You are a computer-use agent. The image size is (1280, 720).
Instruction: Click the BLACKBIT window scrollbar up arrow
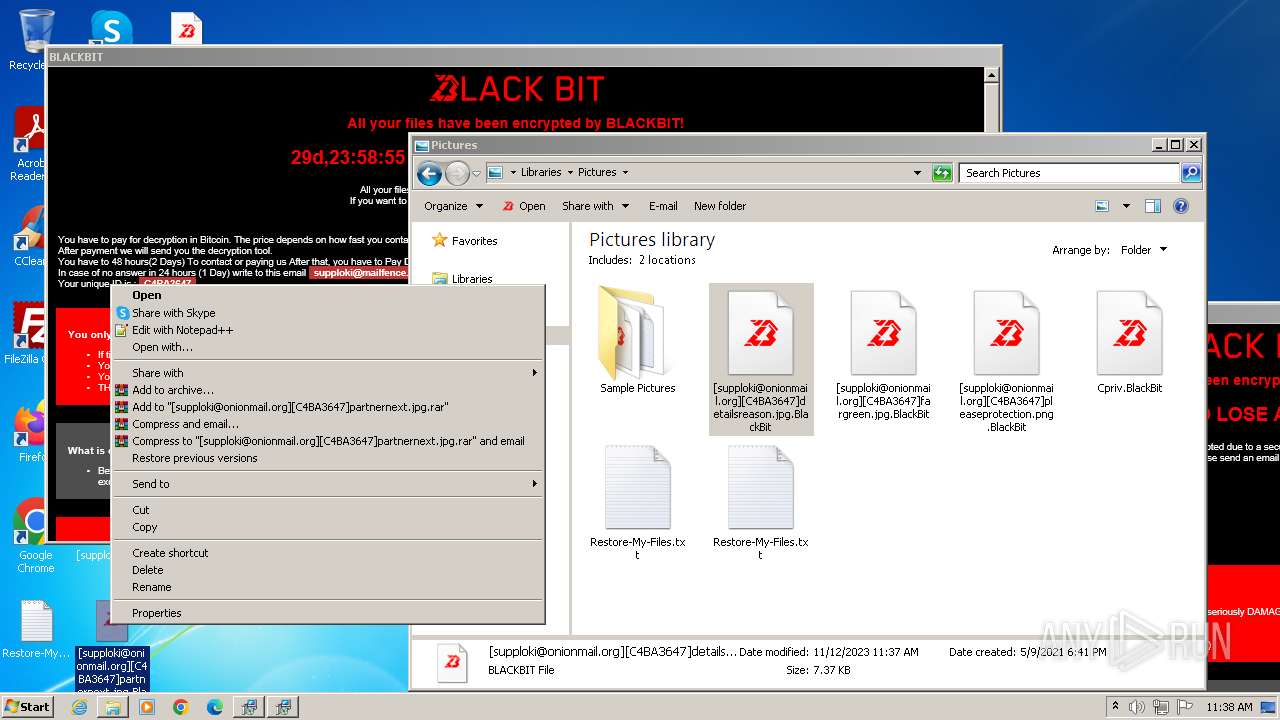point(991,75)
